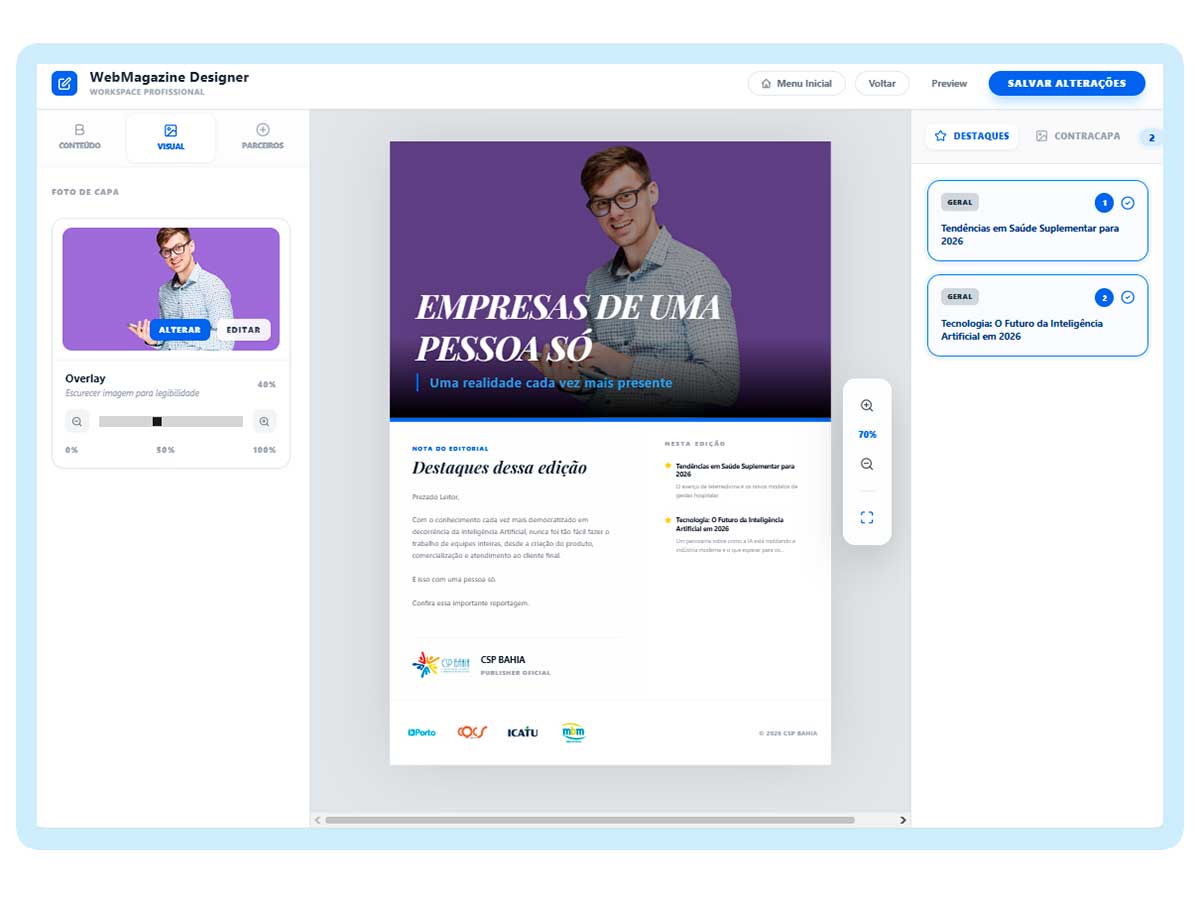
Task: Decrease overlay using left magnifier icon
Action: (77, 422)
